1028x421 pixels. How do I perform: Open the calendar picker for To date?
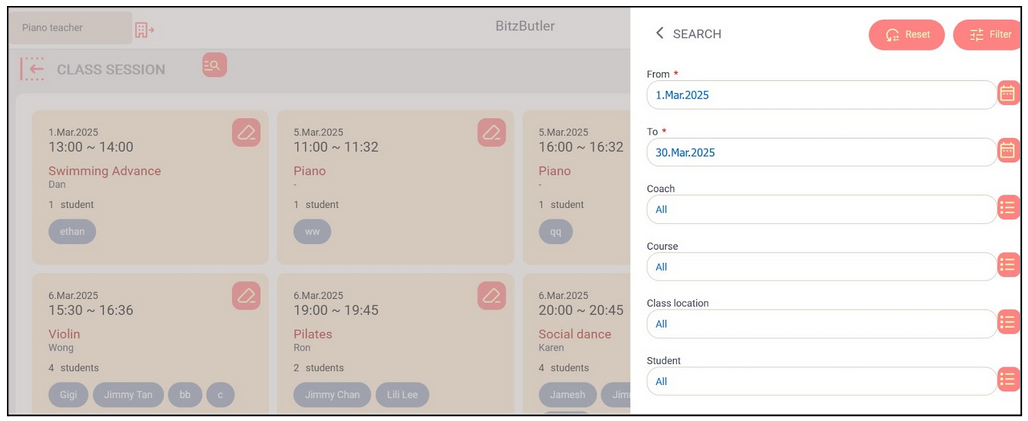[x=1008, y=151]
